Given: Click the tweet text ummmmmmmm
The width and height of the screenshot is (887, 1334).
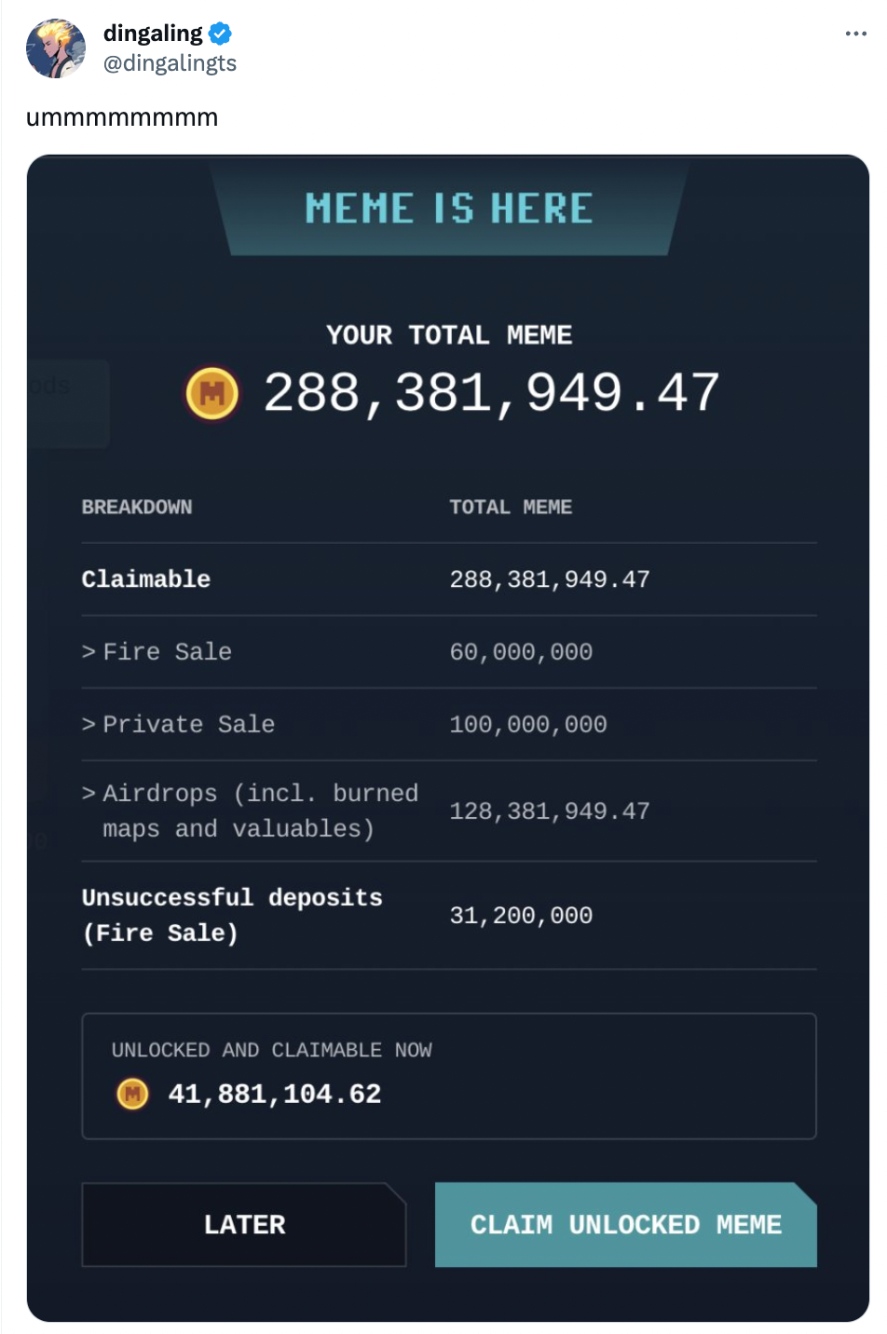Looking at the screenshot, I should pos(122,118).
